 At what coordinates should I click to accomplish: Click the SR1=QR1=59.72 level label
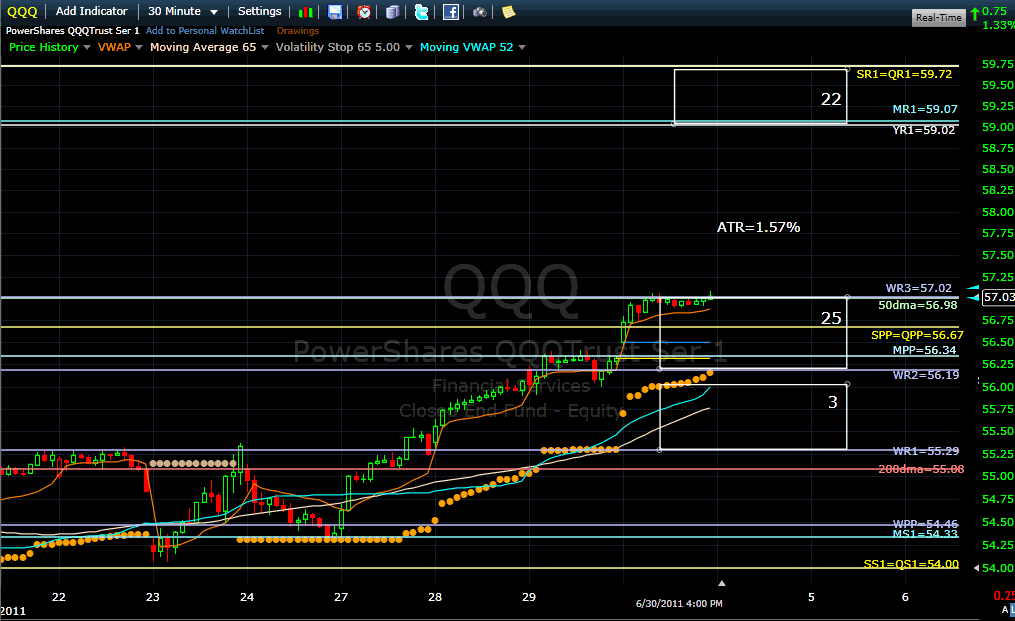tap(904, 74)
